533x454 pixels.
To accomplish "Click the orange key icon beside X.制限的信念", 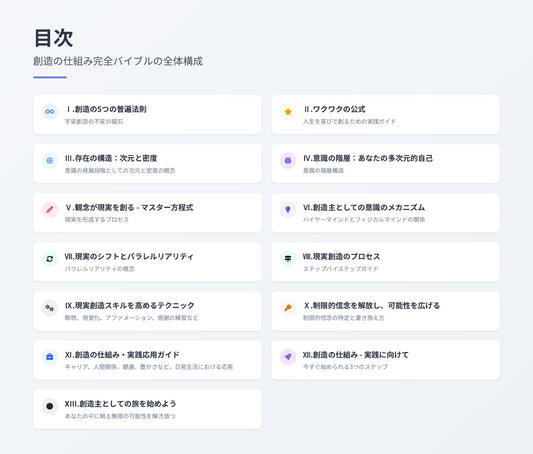I will 288,308.
